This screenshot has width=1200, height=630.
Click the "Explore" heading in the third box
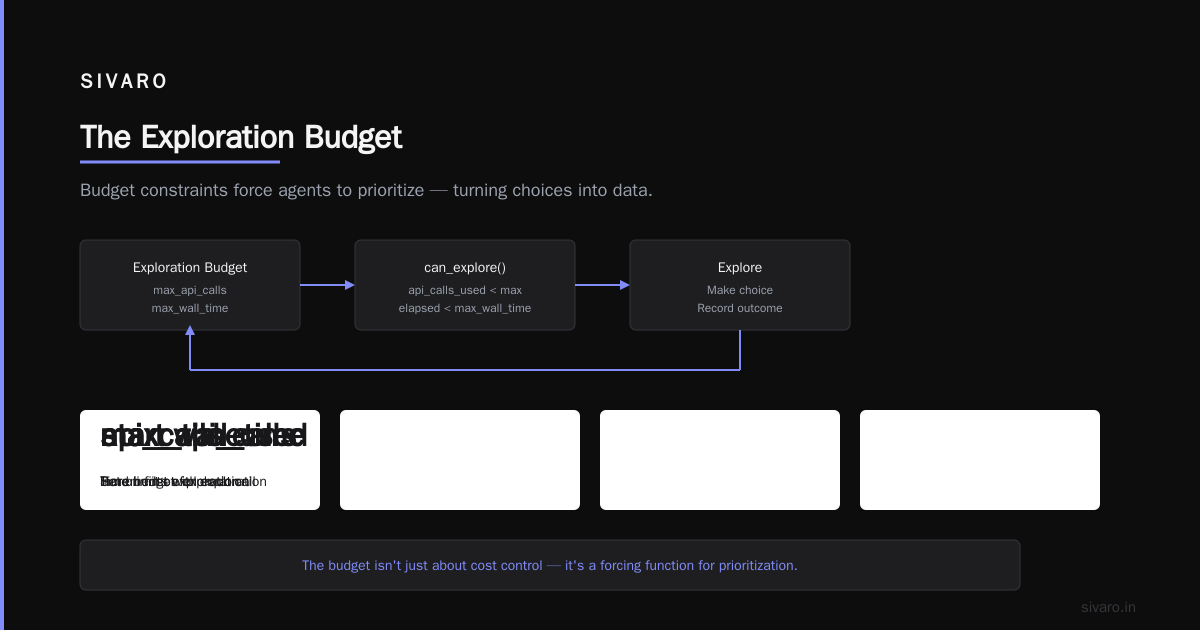tap(740, 267)
